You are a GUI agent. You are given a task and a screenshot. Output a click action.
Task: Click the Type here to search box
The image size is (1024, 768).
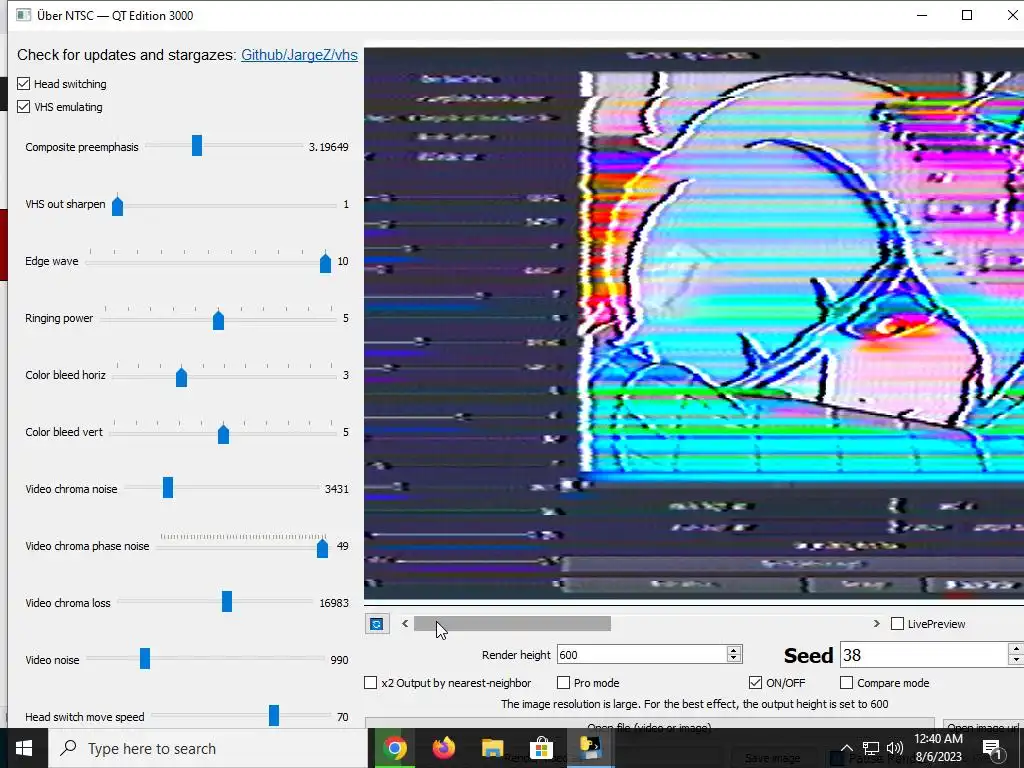[209, 748]
